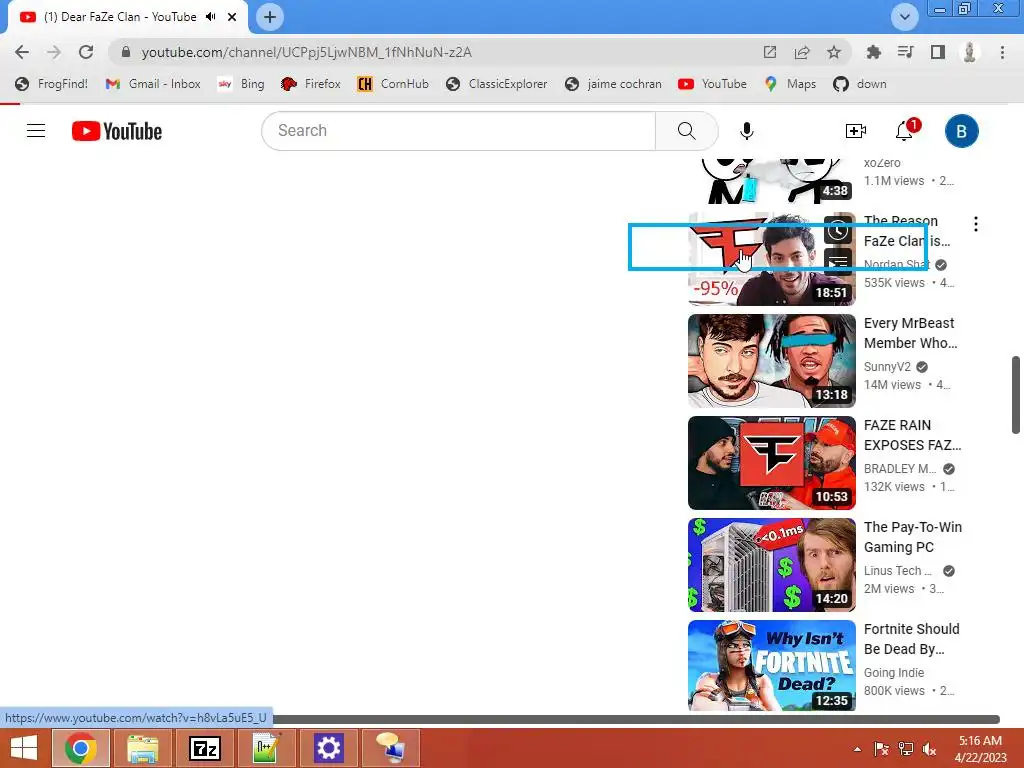Open the xoZero video thumbnail
1024x768 pixels.
[771, 181]
